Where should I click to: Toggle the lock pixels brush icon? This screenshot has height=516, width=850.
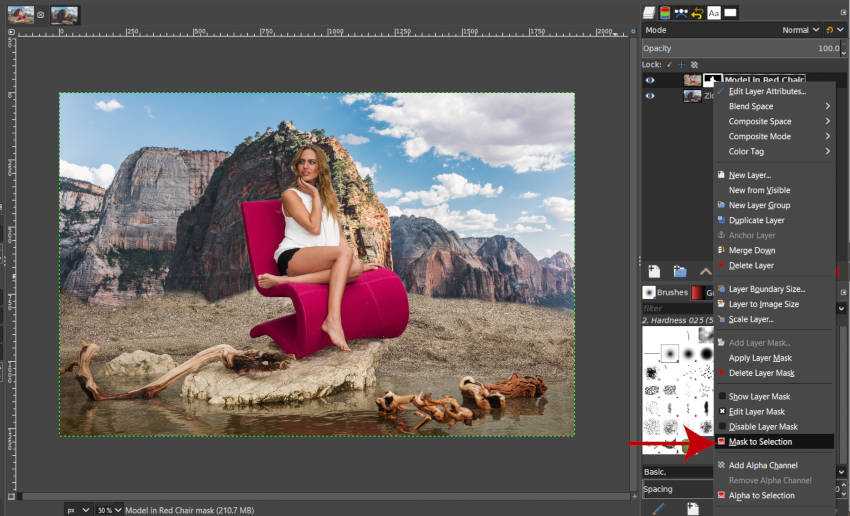coord(668,64)
